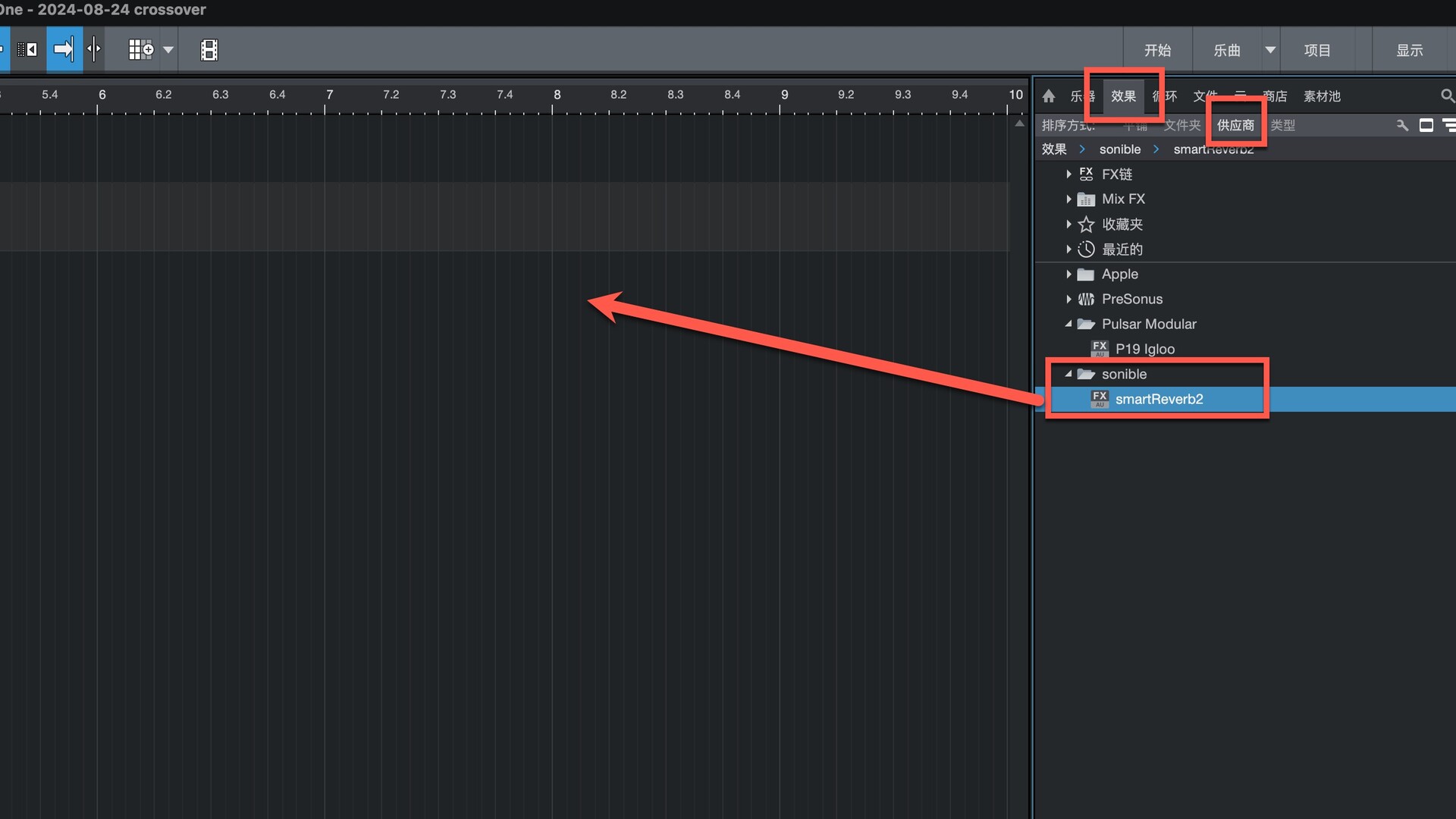
Task: Expand the 最近的 tree node
Action: coord(1068,249)
